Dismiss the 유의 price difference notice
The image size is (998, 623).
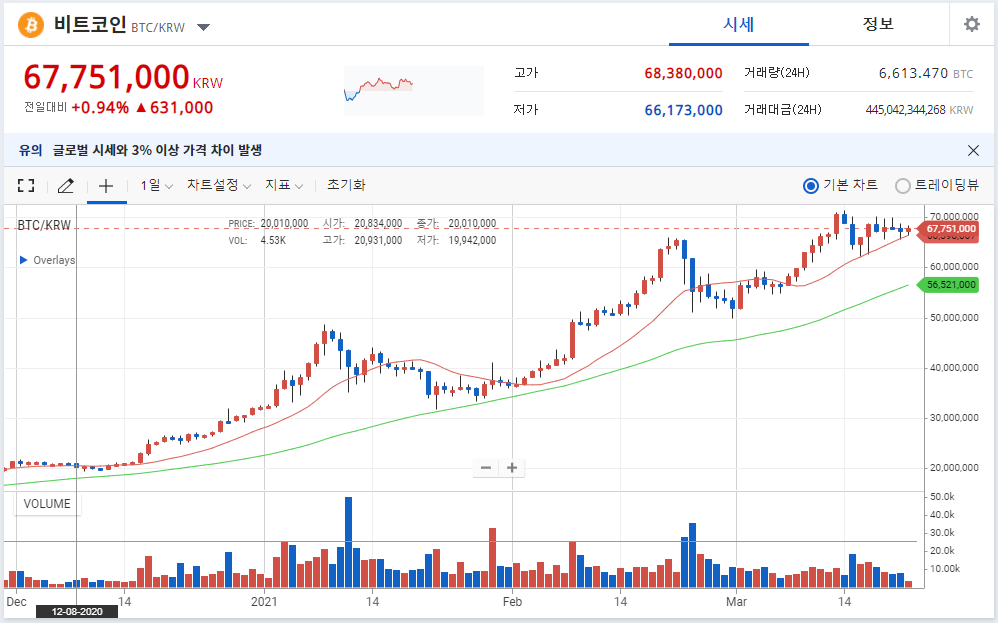click(973, 150)
